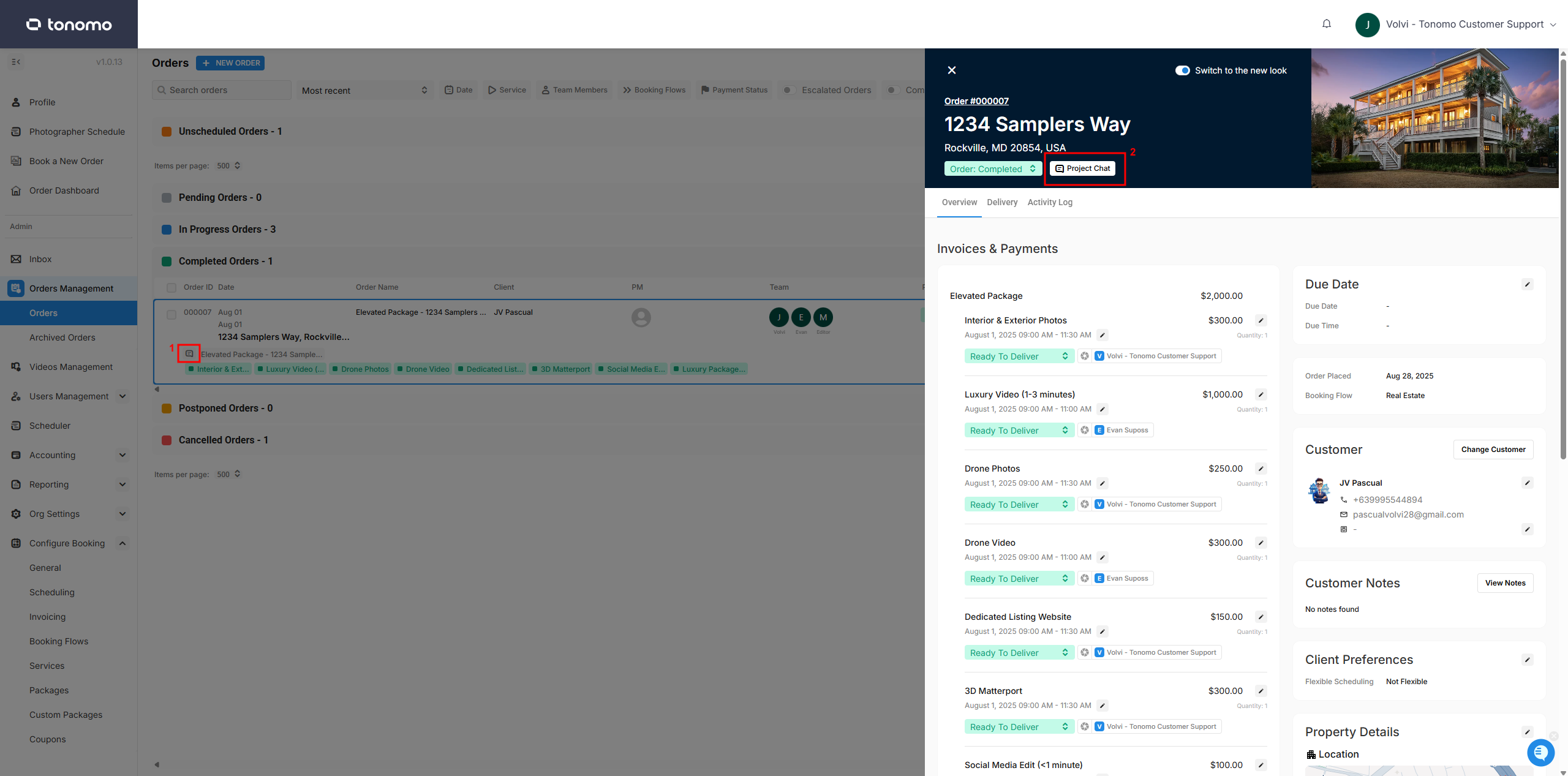
Task: Open the notifications bell
Action: click(1327, 24)
